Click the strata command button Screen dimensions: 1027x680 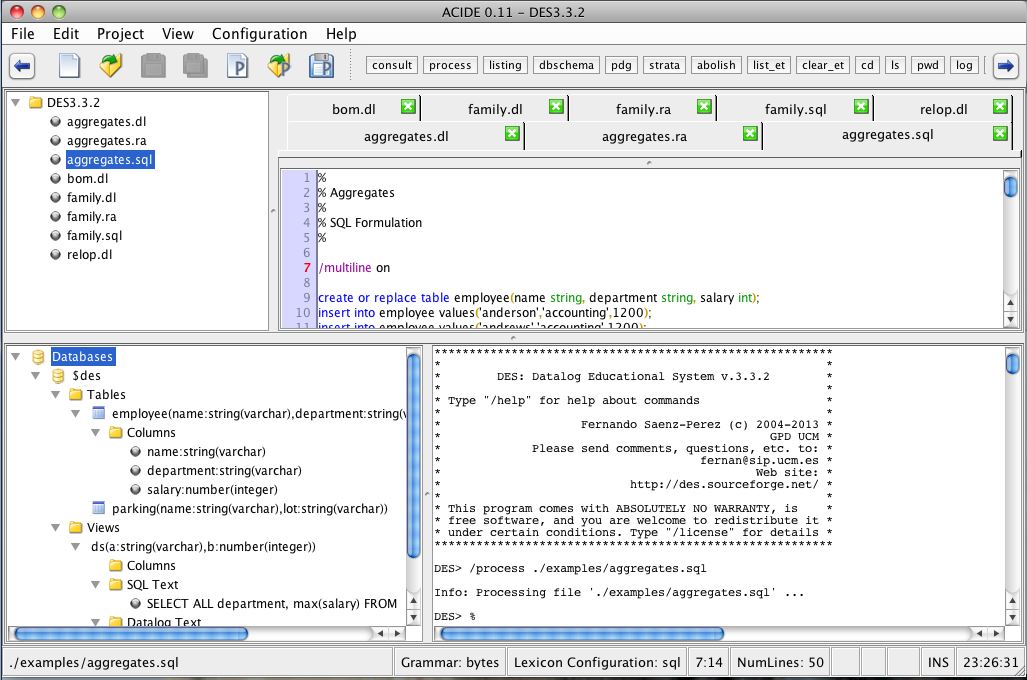click(664, 65)
